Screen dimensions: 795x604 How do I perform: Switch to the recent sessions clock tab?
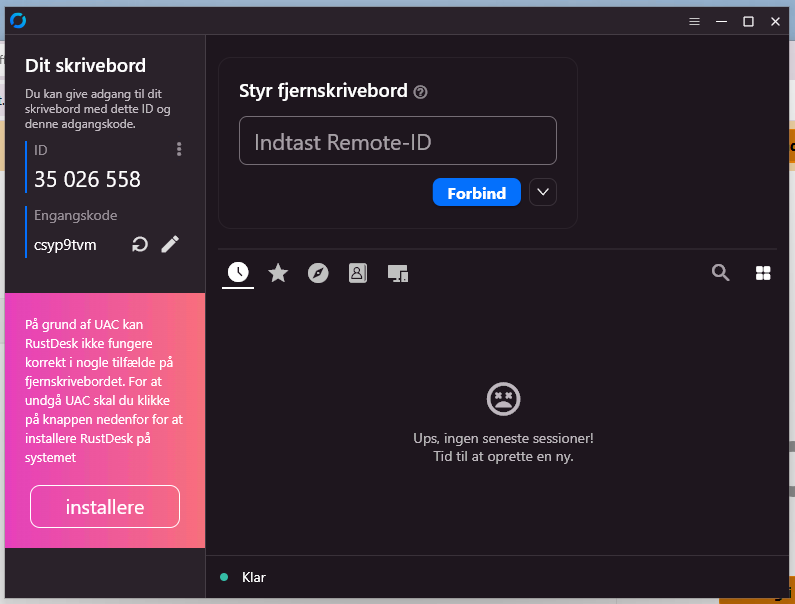click(238, 273)
